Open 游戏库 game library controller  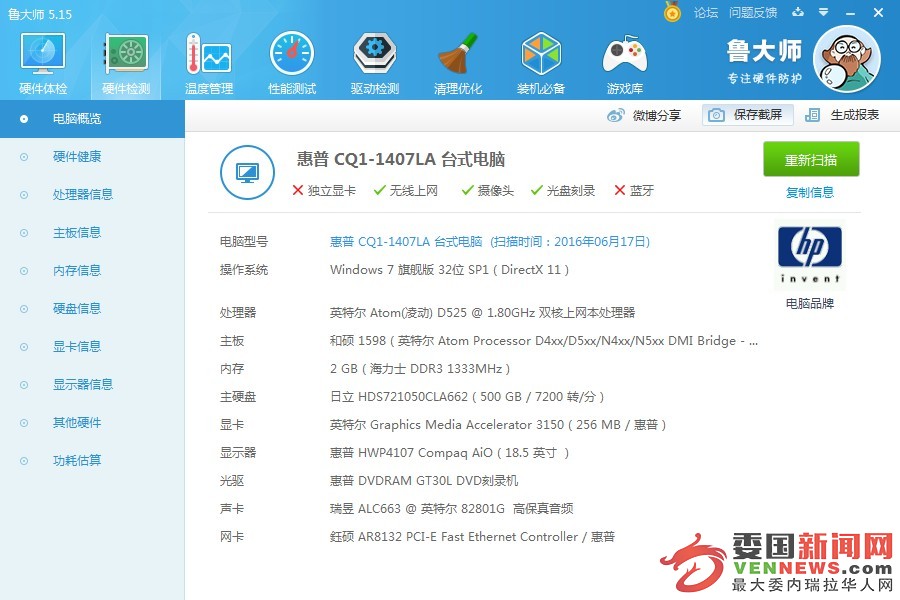click(624, 63)
